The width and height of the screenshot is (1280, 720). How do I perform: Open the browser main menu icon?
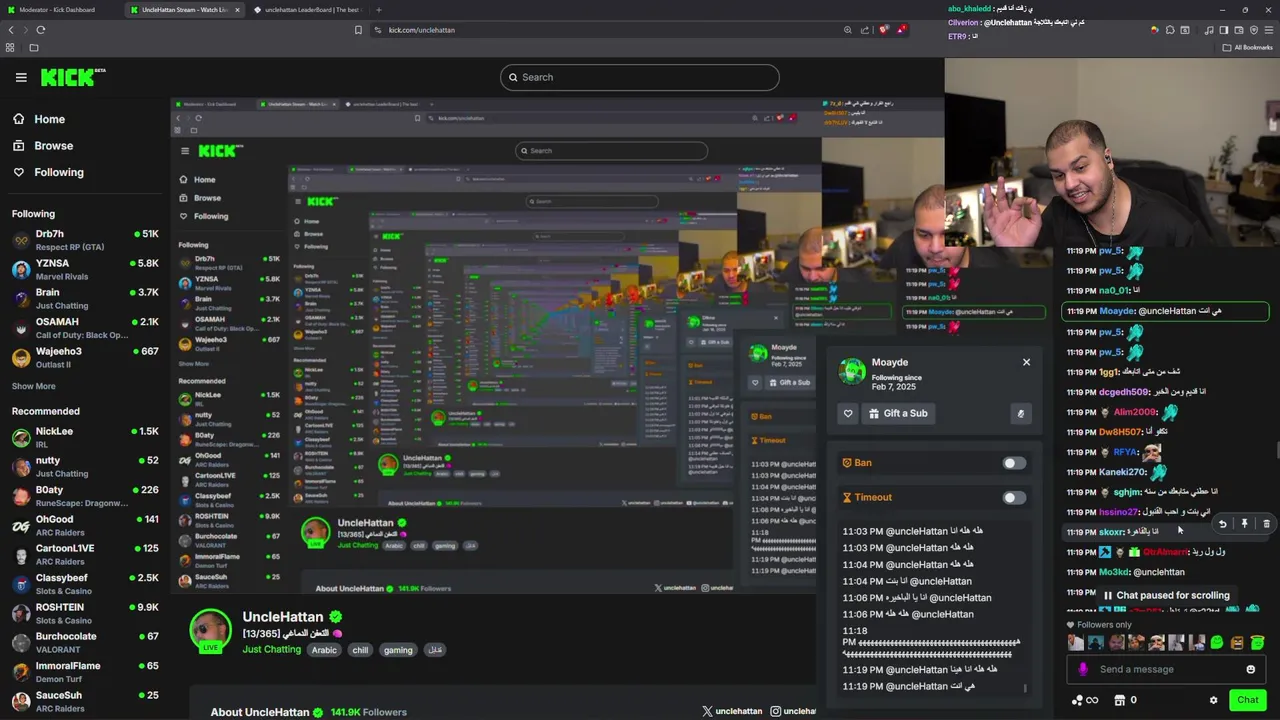pos(1268,30)
